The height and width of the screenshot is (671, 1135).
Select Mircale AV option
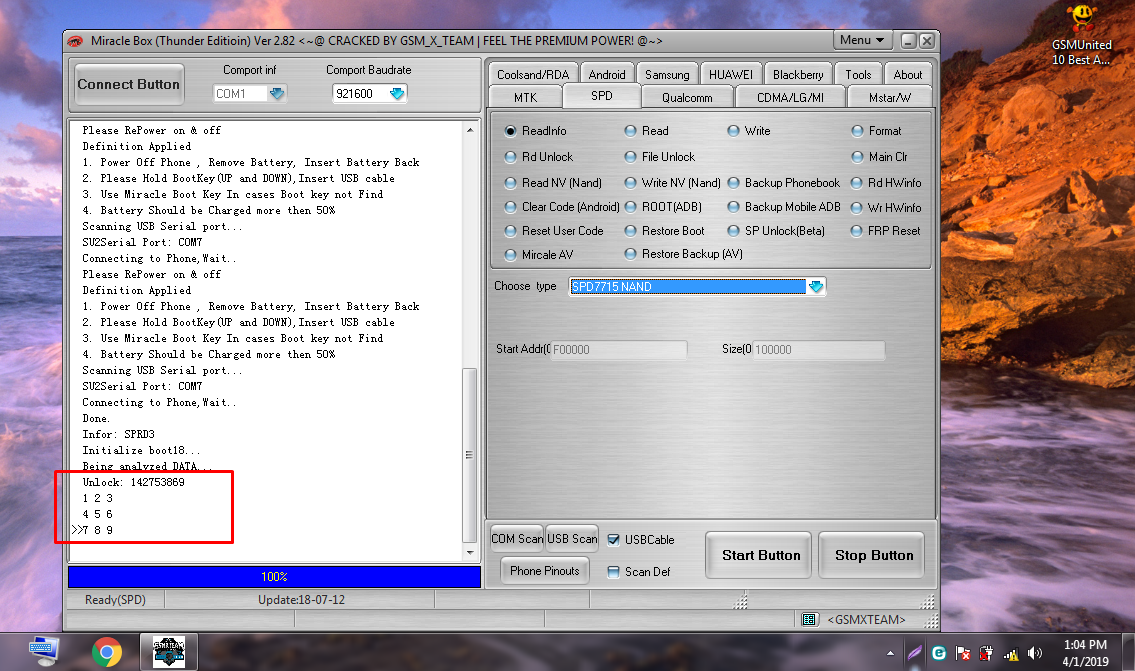(510, 255)
